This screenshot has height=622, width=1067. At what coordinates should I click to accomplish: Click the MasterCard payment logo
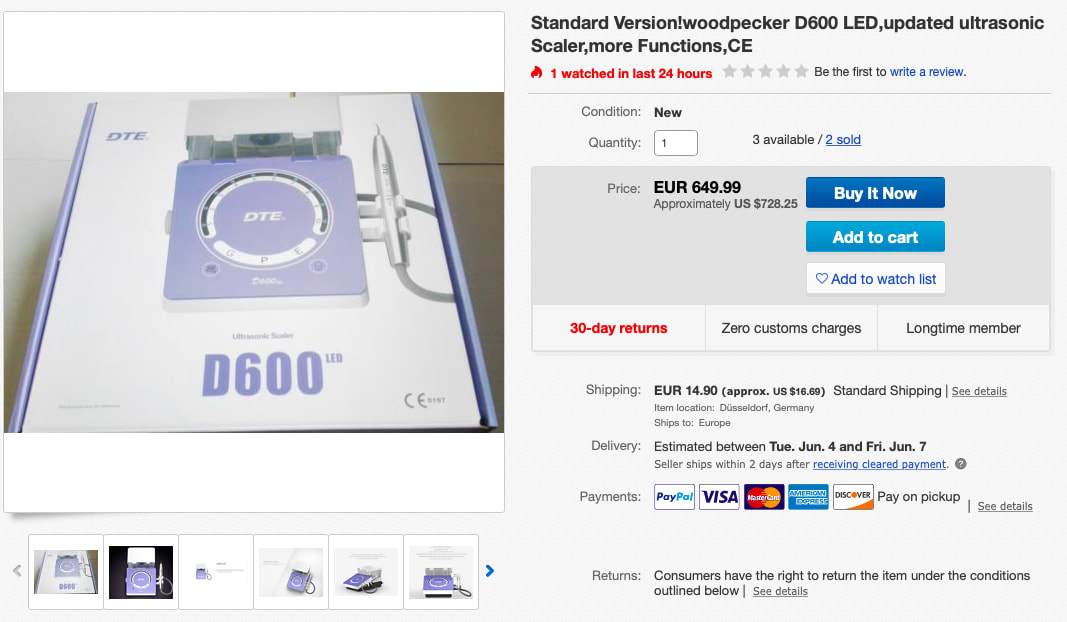pos(764,497)
